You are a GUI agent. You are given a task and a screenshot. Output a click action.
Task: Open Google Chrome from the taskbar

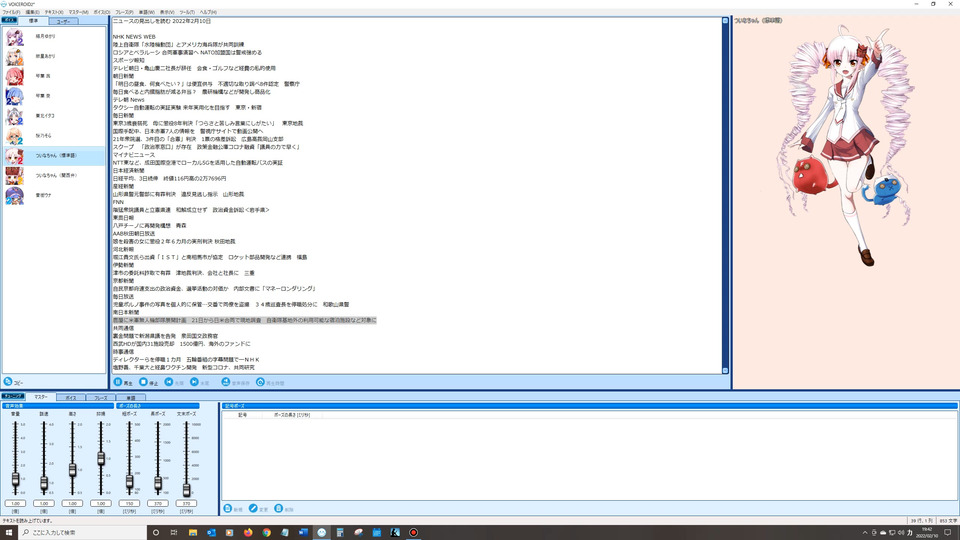[x=266, y=533]
